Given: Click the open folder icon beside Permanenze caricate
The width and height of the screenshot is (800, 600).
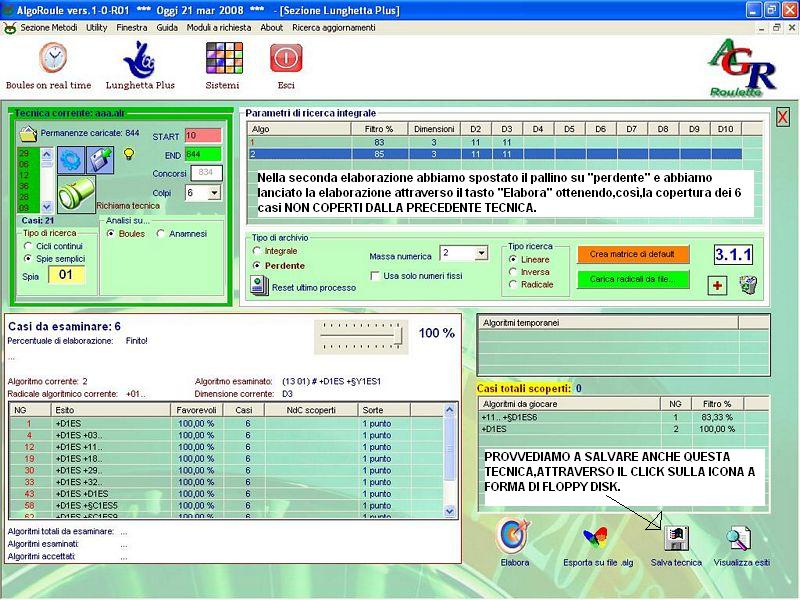Looking at the screenshot, I should pos(29,134).
